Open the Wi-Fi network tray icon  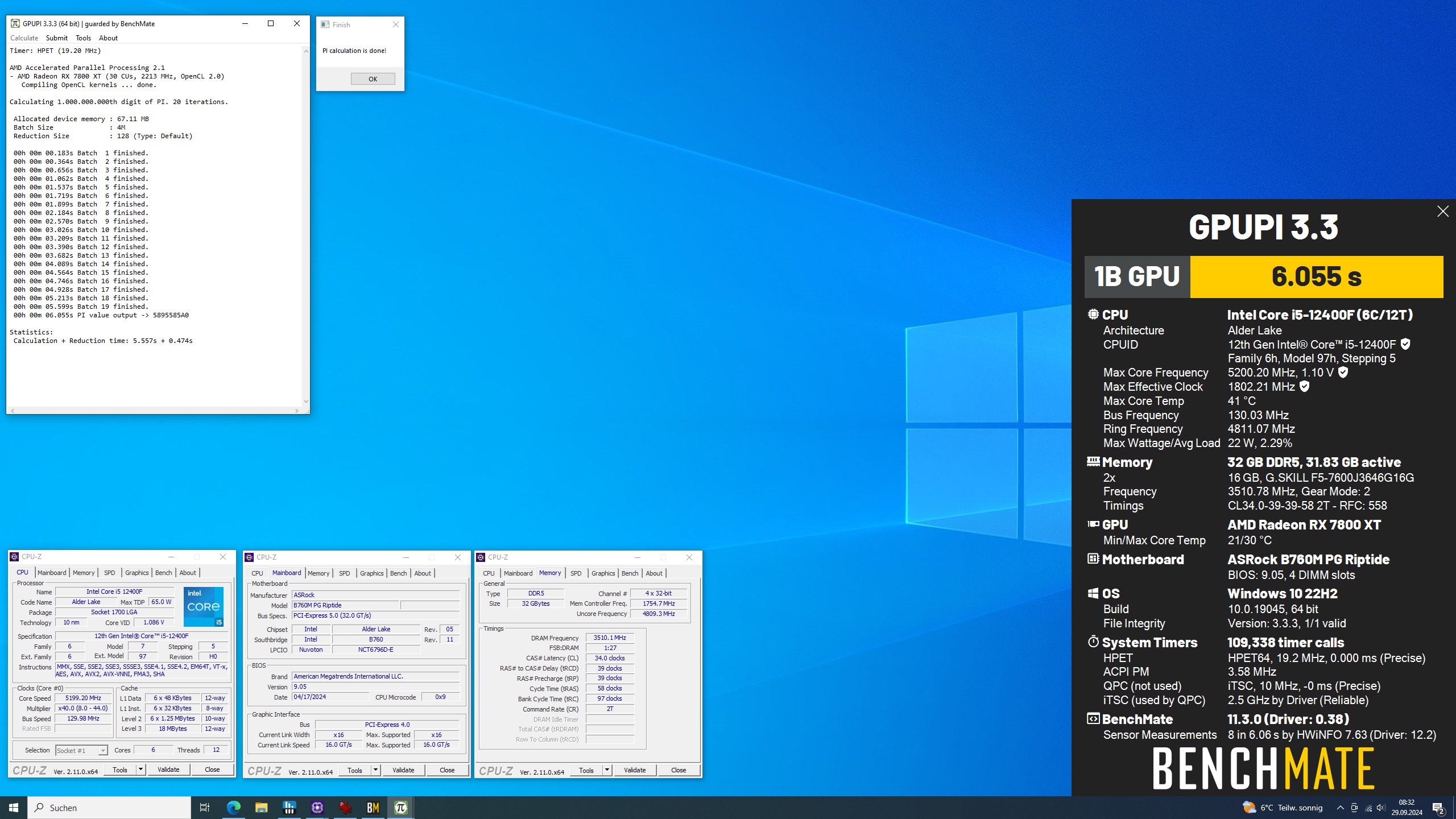pyautogui.click(x=1368, y=808)
